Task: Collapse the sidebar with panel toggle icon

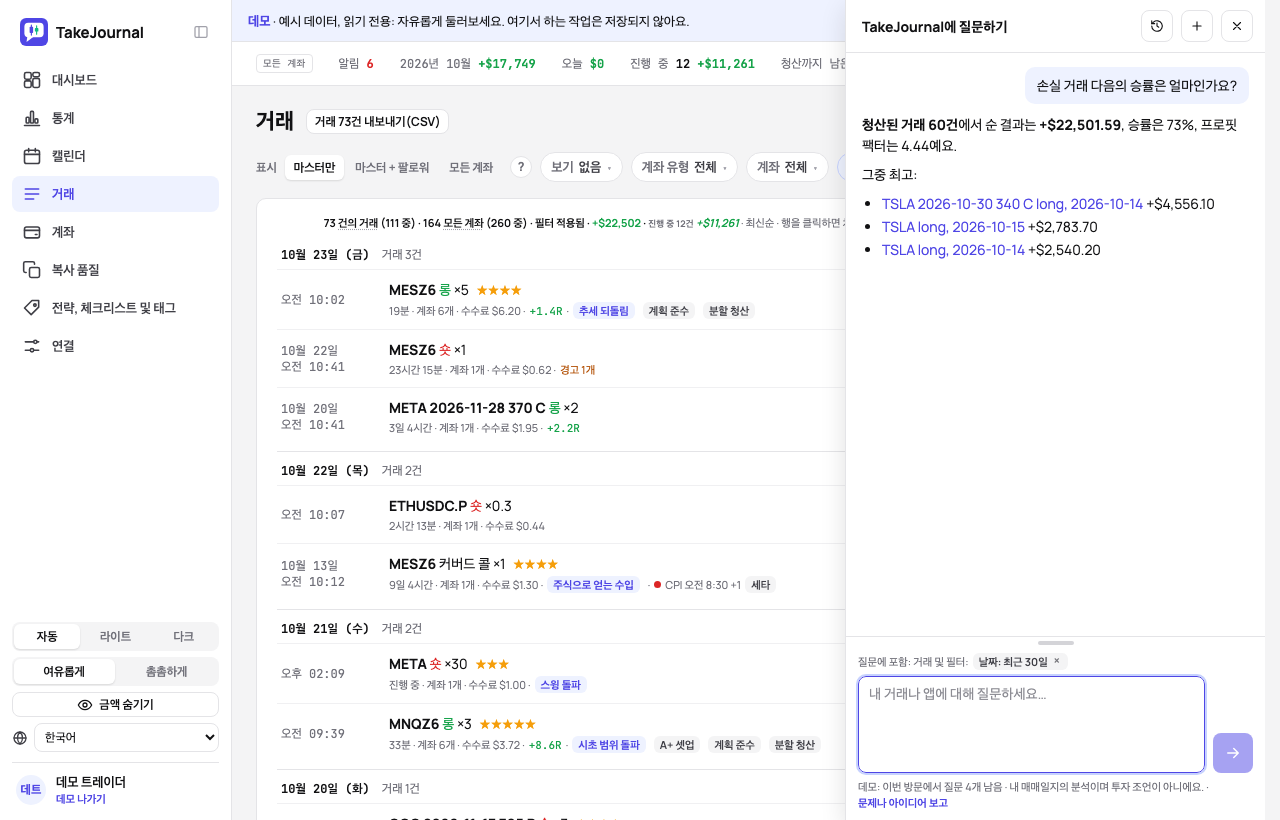Action: [201, 32]
